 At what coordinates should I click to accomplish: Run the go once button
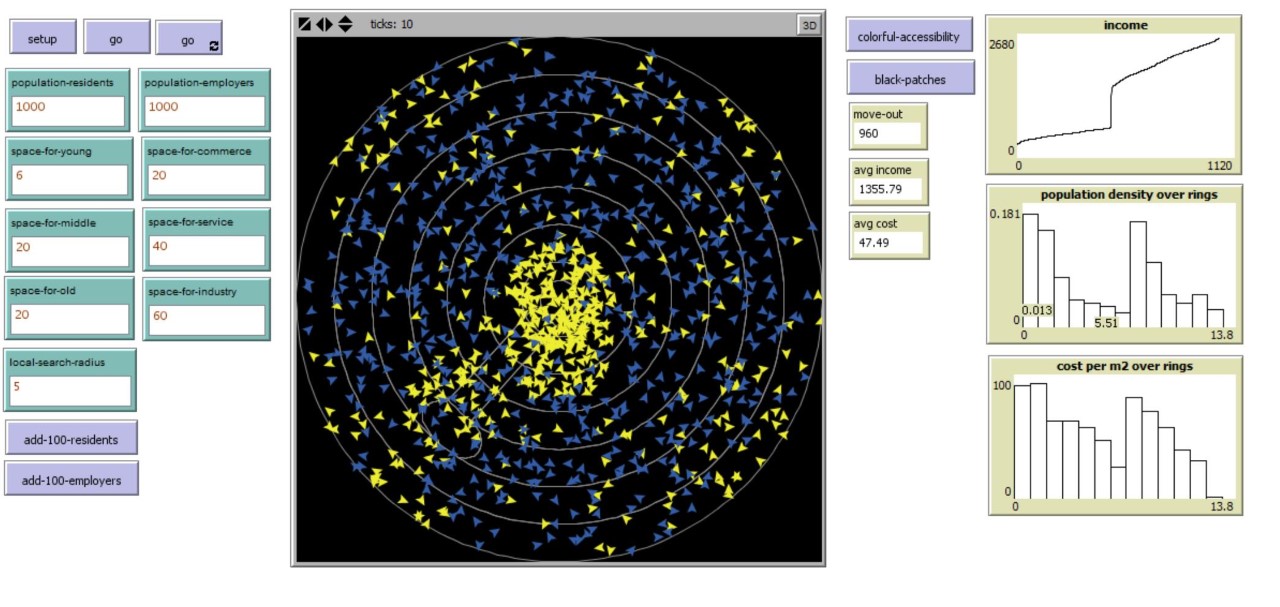pyautogui.click(x=116, y=37)
